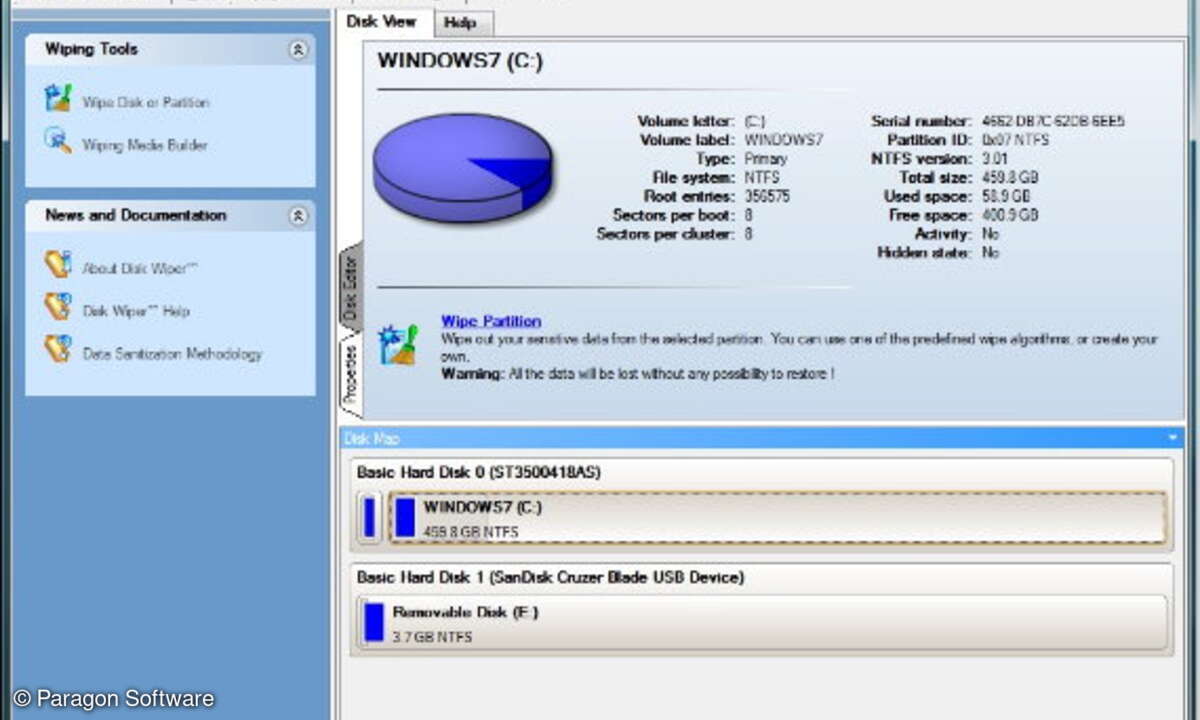The height and width of the screenshot is (720, 1200).
Task: Click the Disk Wiper Help icon
Action: pos(58,307)
